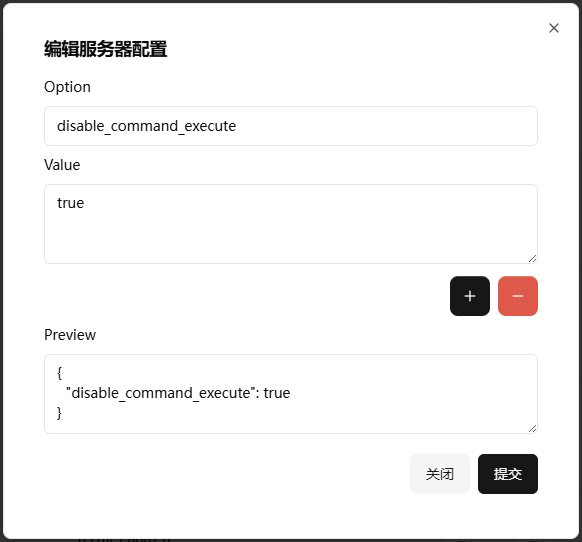Click the Option label

click(67, 87)
